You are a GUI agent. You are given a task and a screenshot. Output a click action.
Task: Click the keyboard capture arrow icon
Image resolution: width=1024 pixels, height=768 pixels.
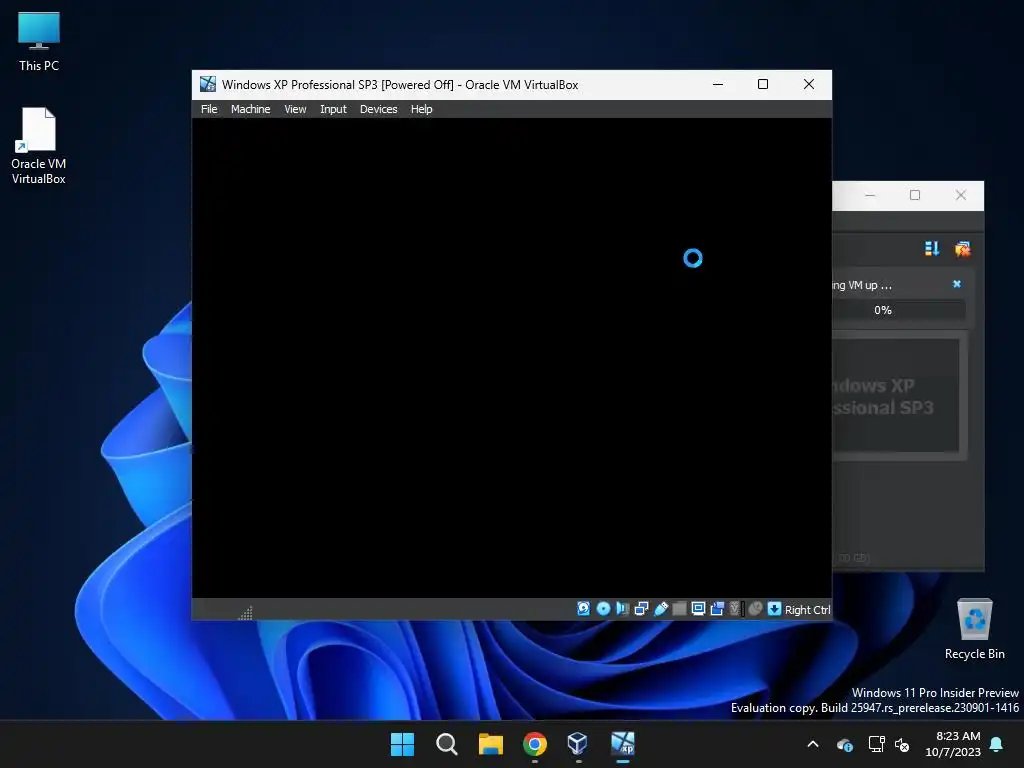click(x=774, y=609)
